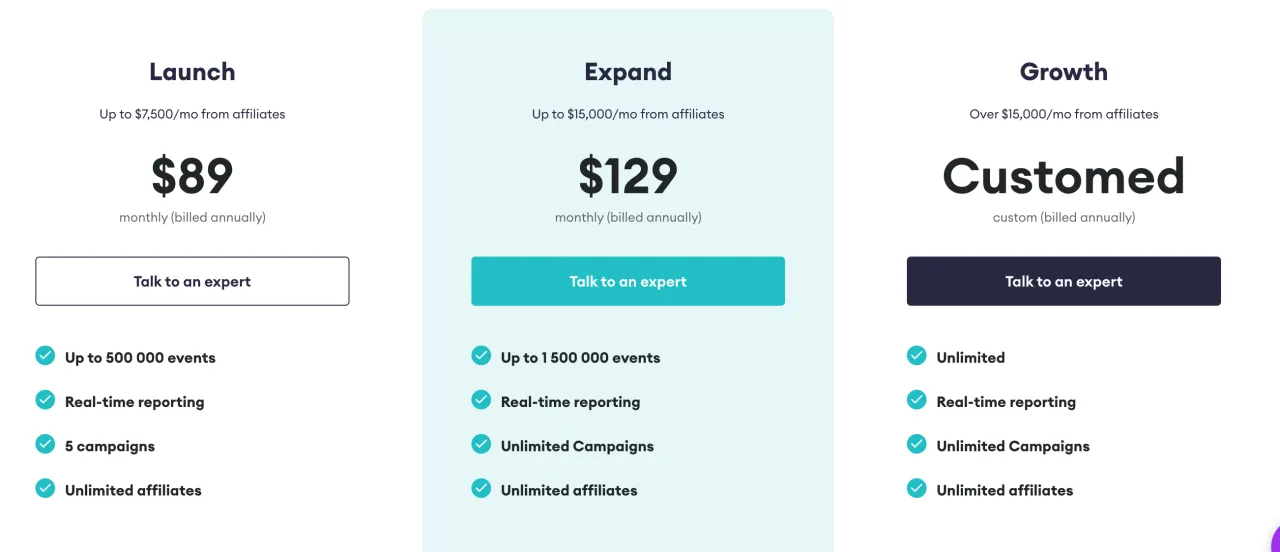
Task: Click the Launch plan Talk to an expert button
Action: pyautogui.click(x=192, y=281)
